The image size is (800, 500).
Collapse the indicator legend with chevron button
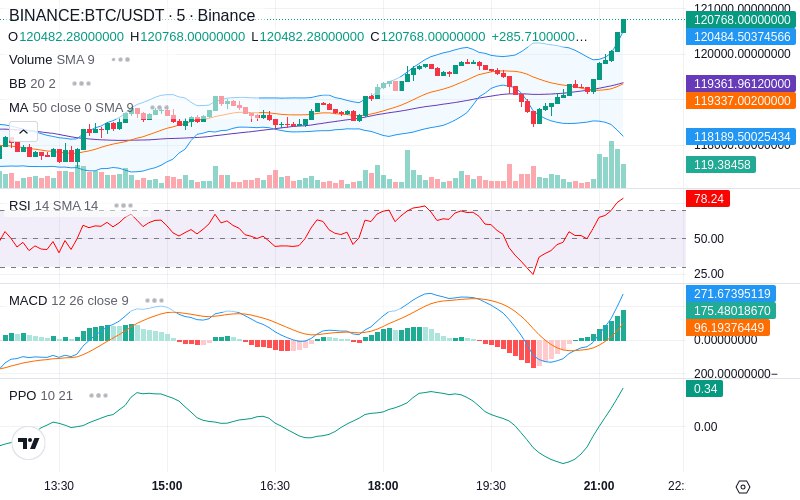point(23,132)
